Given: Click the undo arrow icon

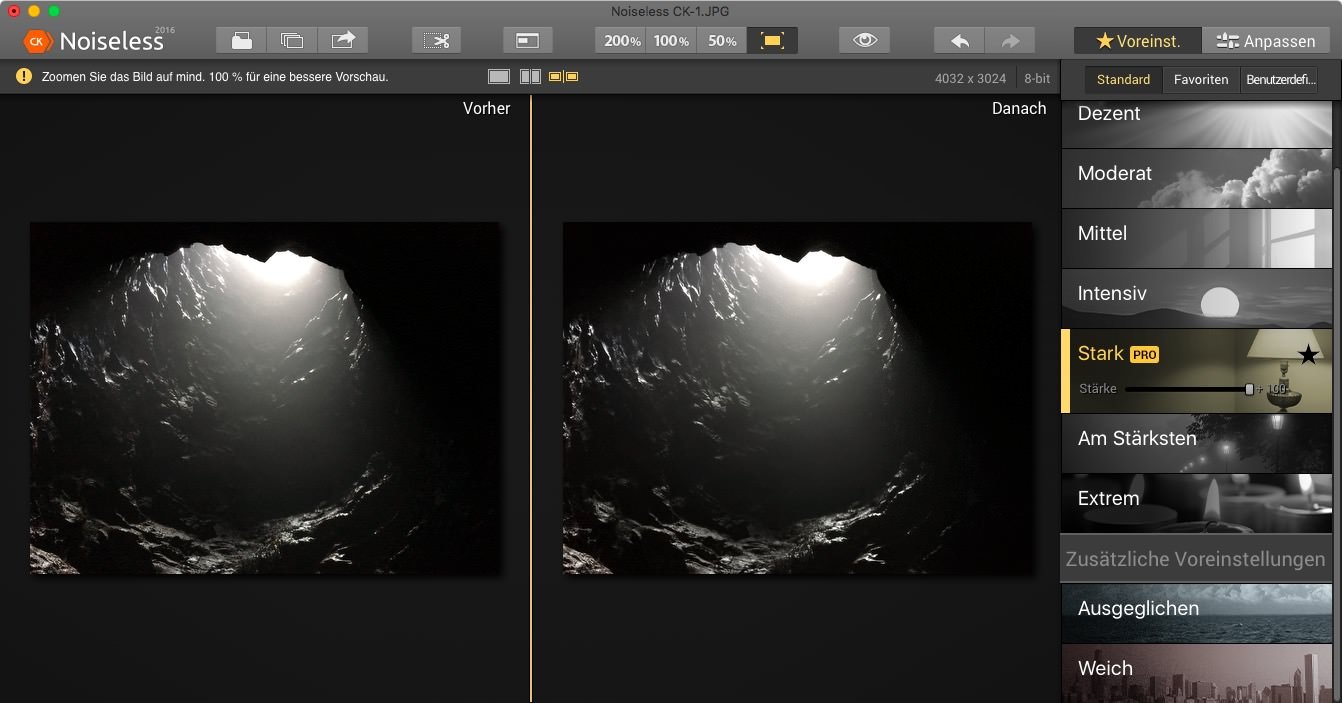Looking at the screenshot, I should point(959,41).
